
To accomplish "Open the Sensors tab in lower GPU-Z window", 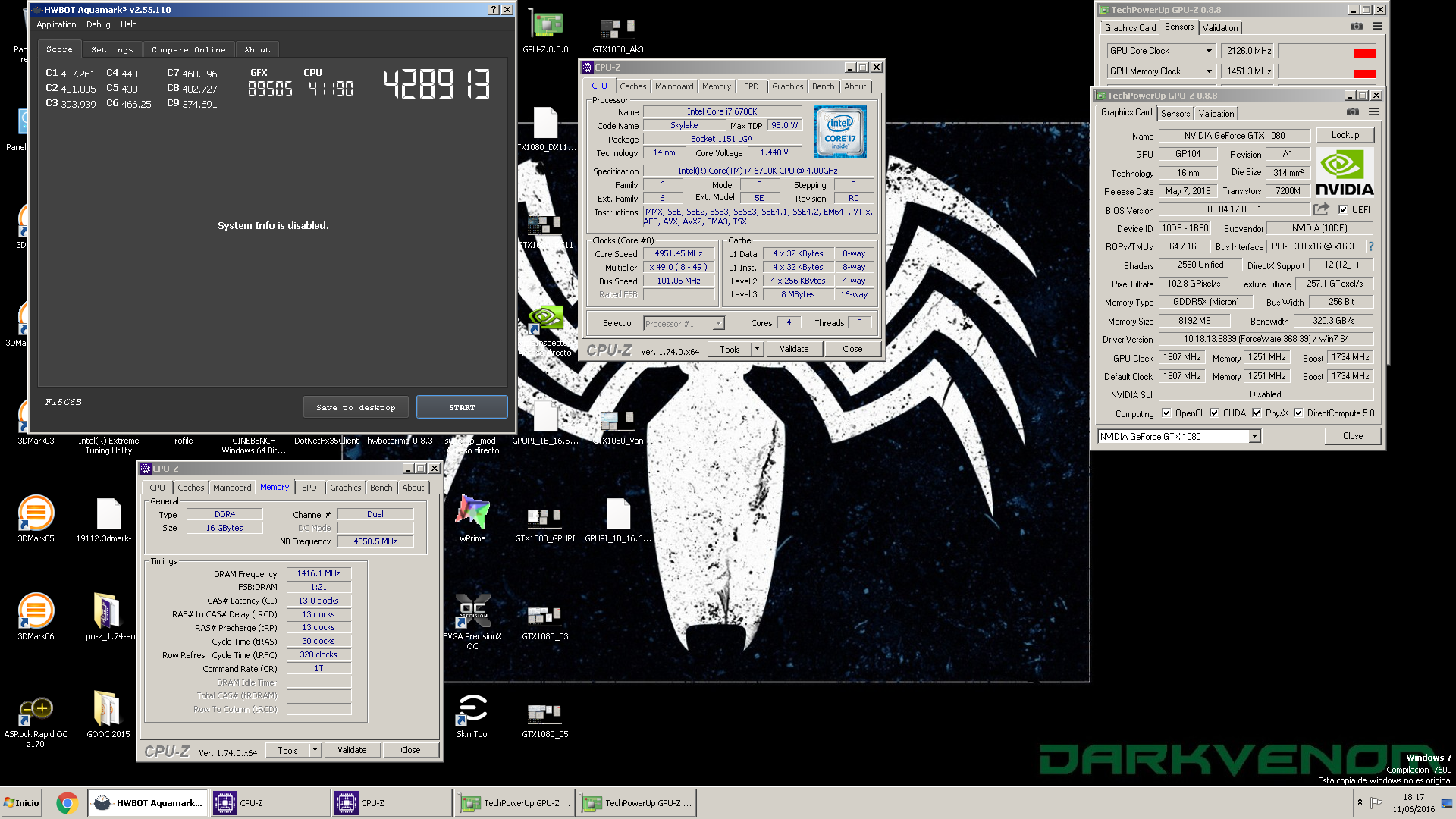I will pos(1175,113).
